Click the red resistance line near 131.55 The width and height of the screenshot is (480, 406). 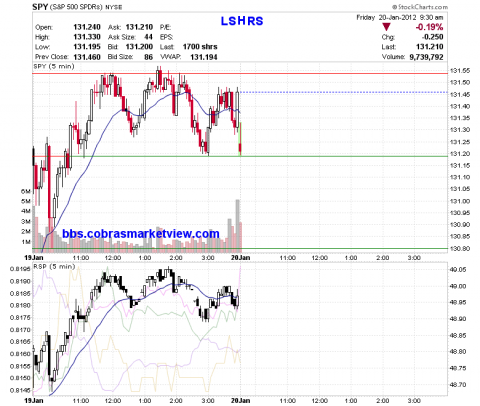[240, 73]
